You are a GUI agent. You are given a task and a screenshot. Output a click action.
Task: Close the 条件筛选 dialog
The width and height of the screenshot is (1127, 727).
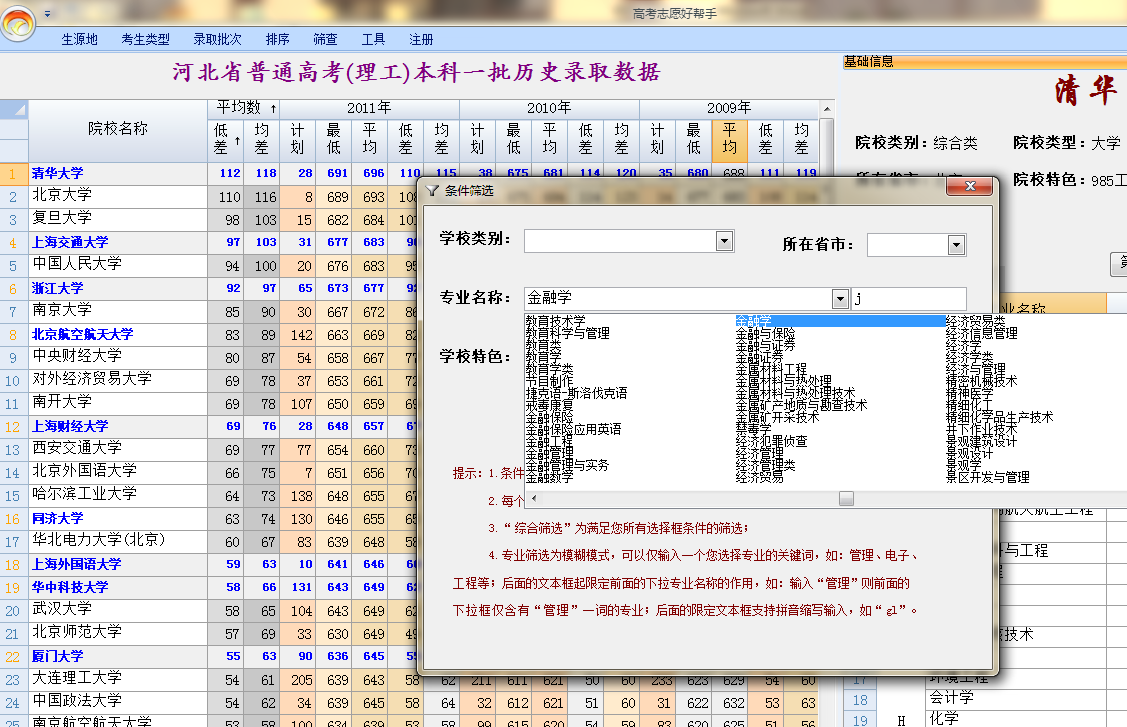pyautogui.click(x=970, y=186)
